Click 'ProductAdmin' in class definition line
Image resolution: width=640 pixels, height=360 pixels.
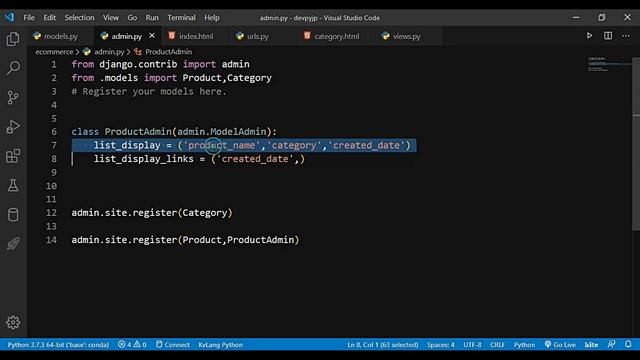point(138,132)
